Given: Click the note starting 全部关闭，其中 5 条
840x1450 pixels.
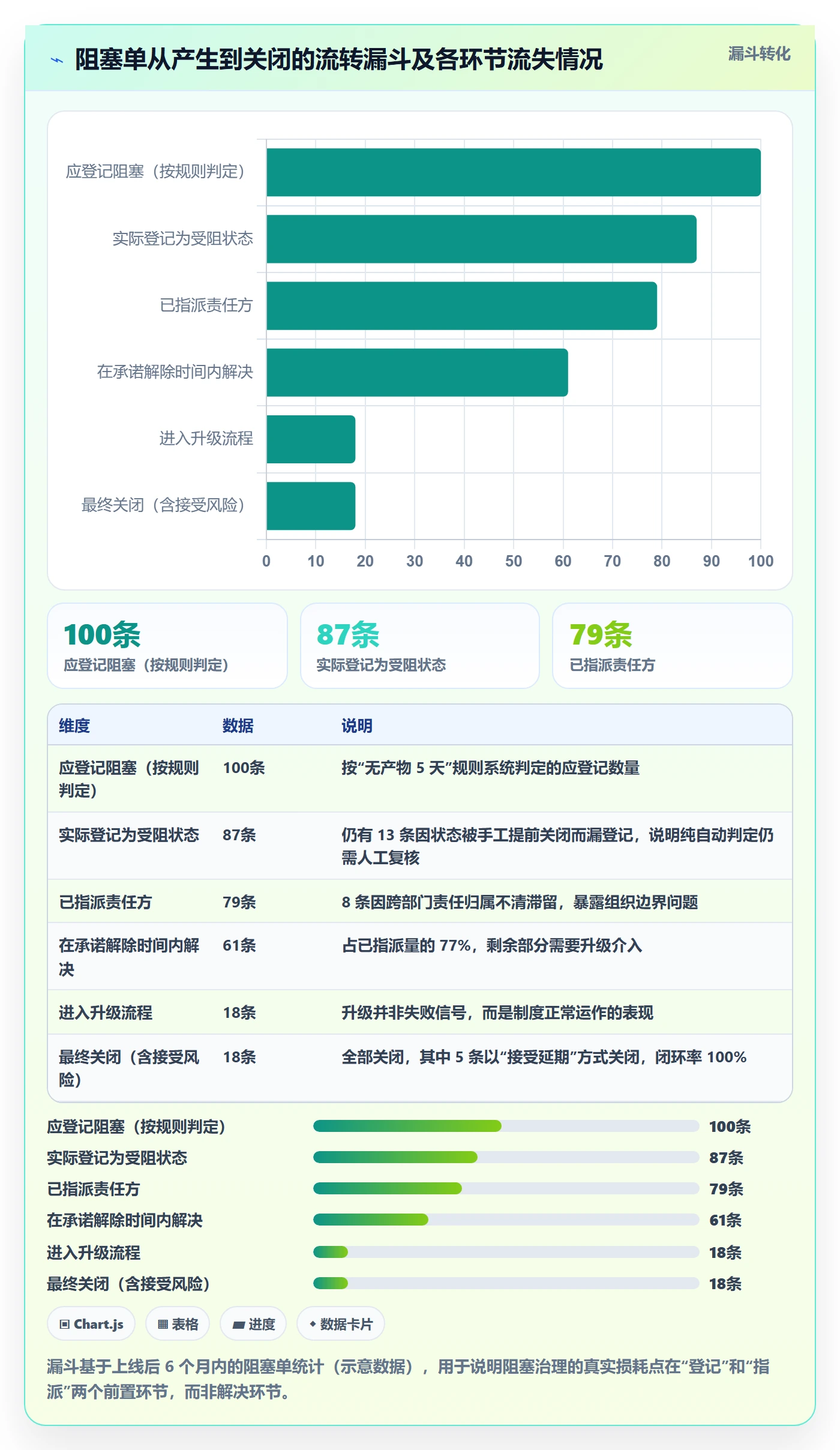Looking at the screenshot, I should point(544,1057).
